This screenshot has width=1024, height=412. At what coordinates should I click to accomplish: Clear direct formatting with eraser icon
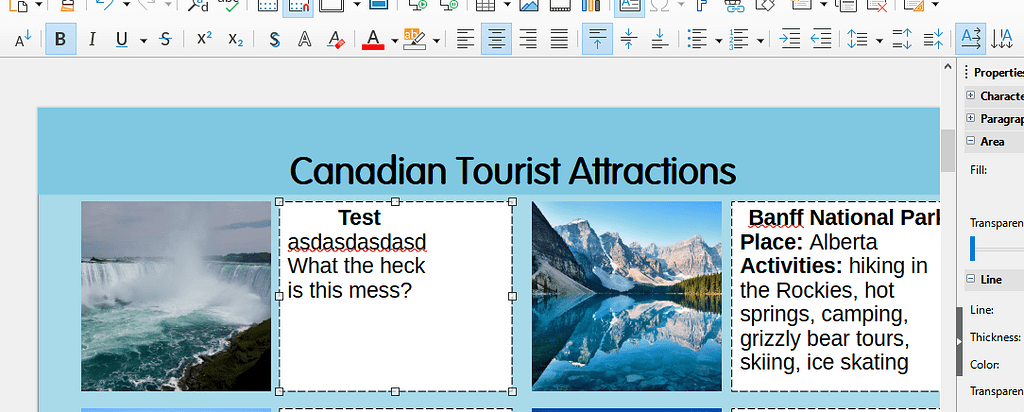pyautogui.click(x=336, y=39)
